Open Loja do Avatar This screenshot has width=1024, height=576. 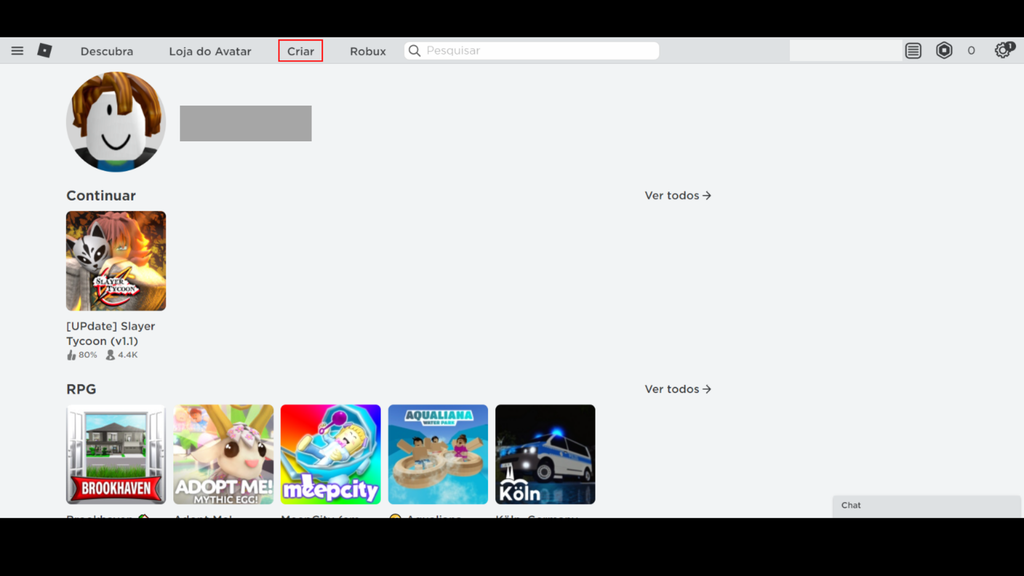point(210,51)
